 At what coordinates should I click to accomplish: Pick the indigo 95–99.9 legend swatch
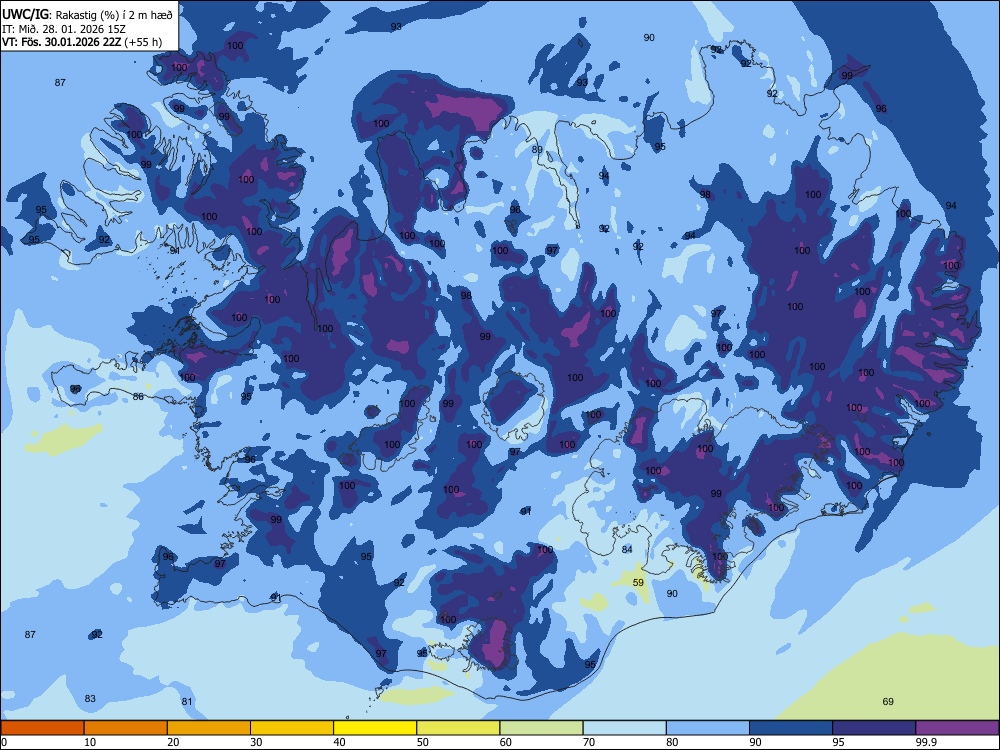(874, 728)
